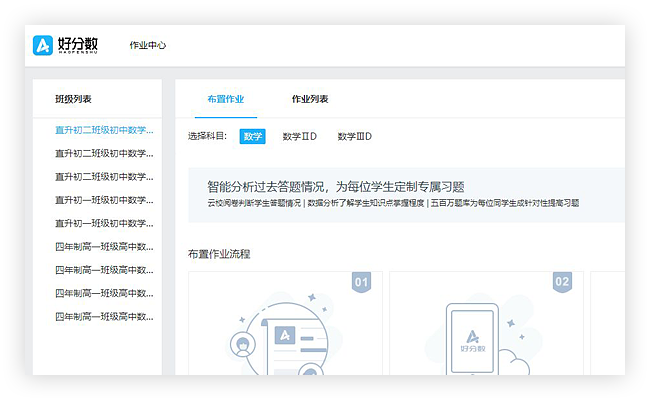The image size is (650, 400).
Task: Select the last 四年制高一班级 class entry
Action: 104,316
